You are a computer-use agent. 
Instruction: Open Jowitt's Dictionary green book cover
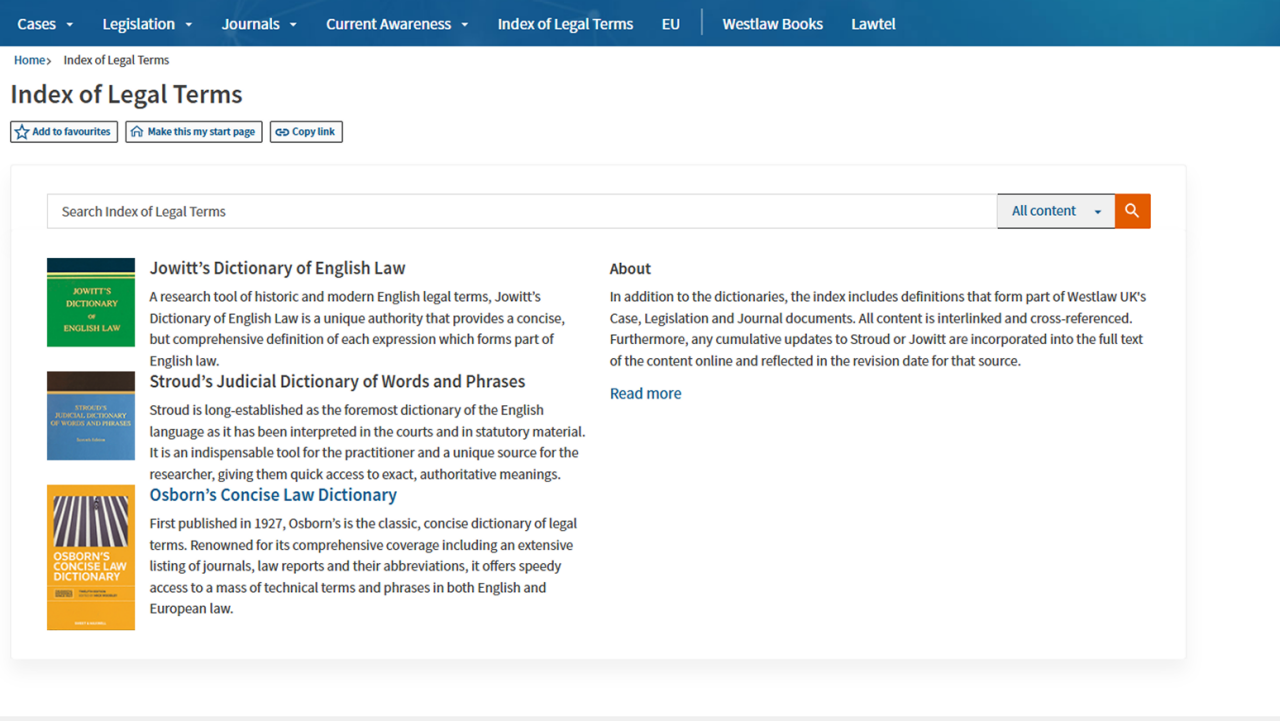click(x=91, y=303)
